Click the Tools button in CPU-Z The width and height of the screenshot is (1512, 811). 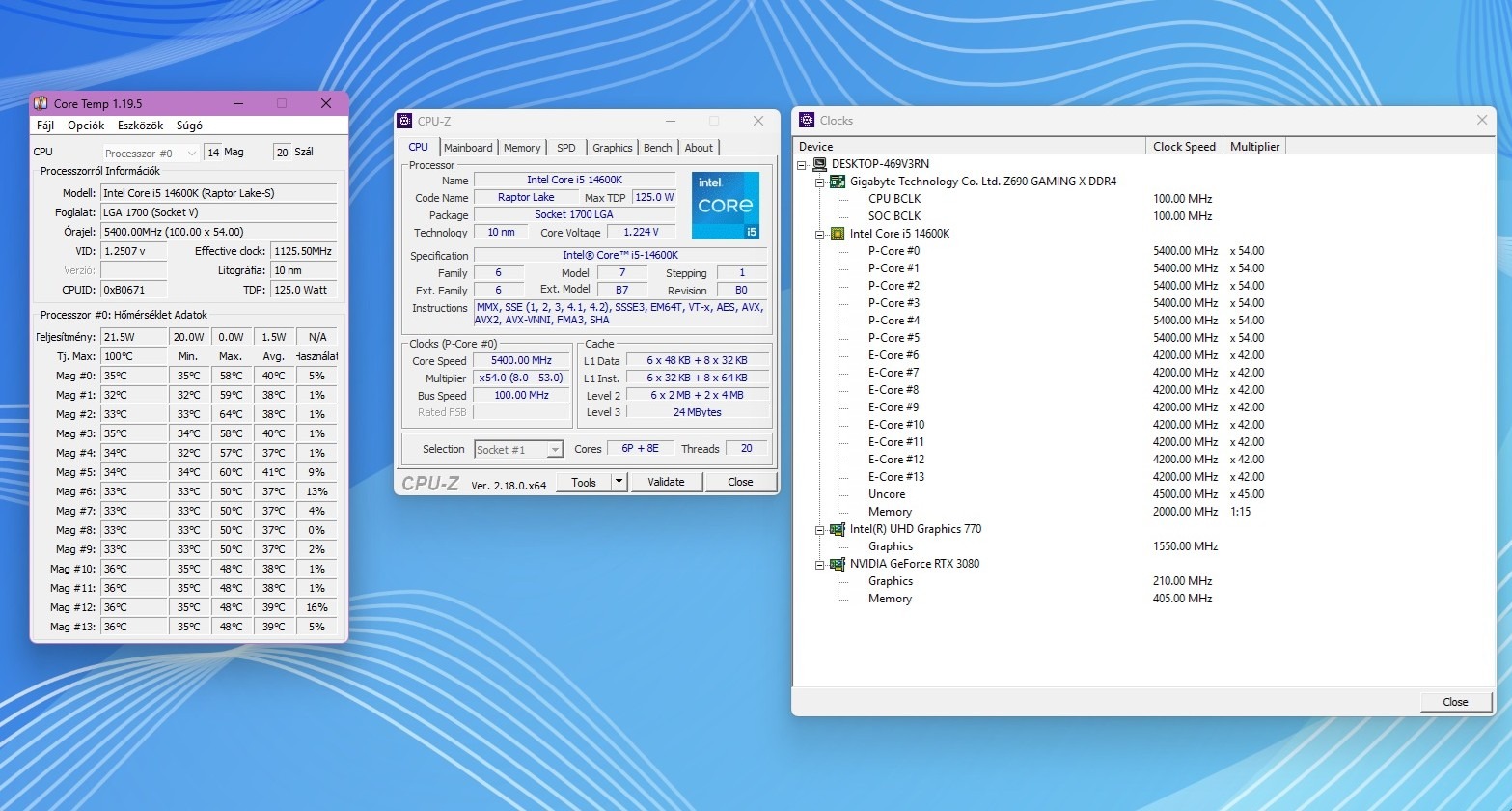[x=584, y=482]
